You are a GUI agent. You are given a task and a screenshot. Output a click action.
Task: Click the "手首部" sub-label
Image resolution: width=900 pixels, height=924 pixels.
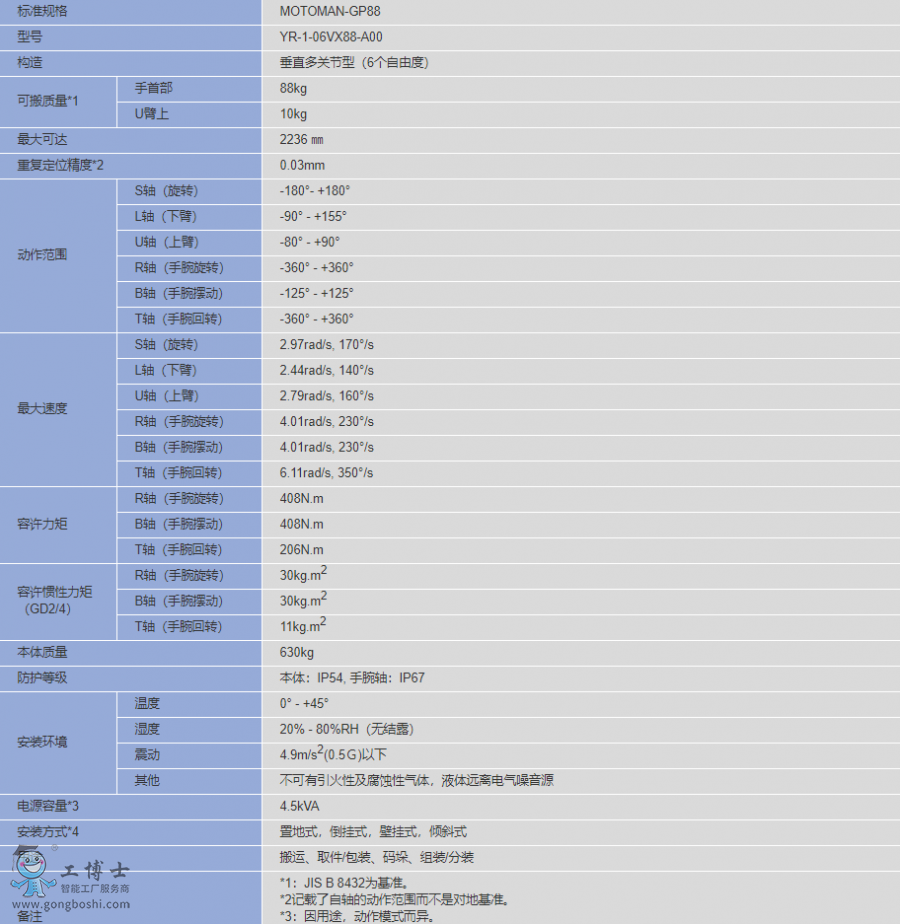click(154, 88)
